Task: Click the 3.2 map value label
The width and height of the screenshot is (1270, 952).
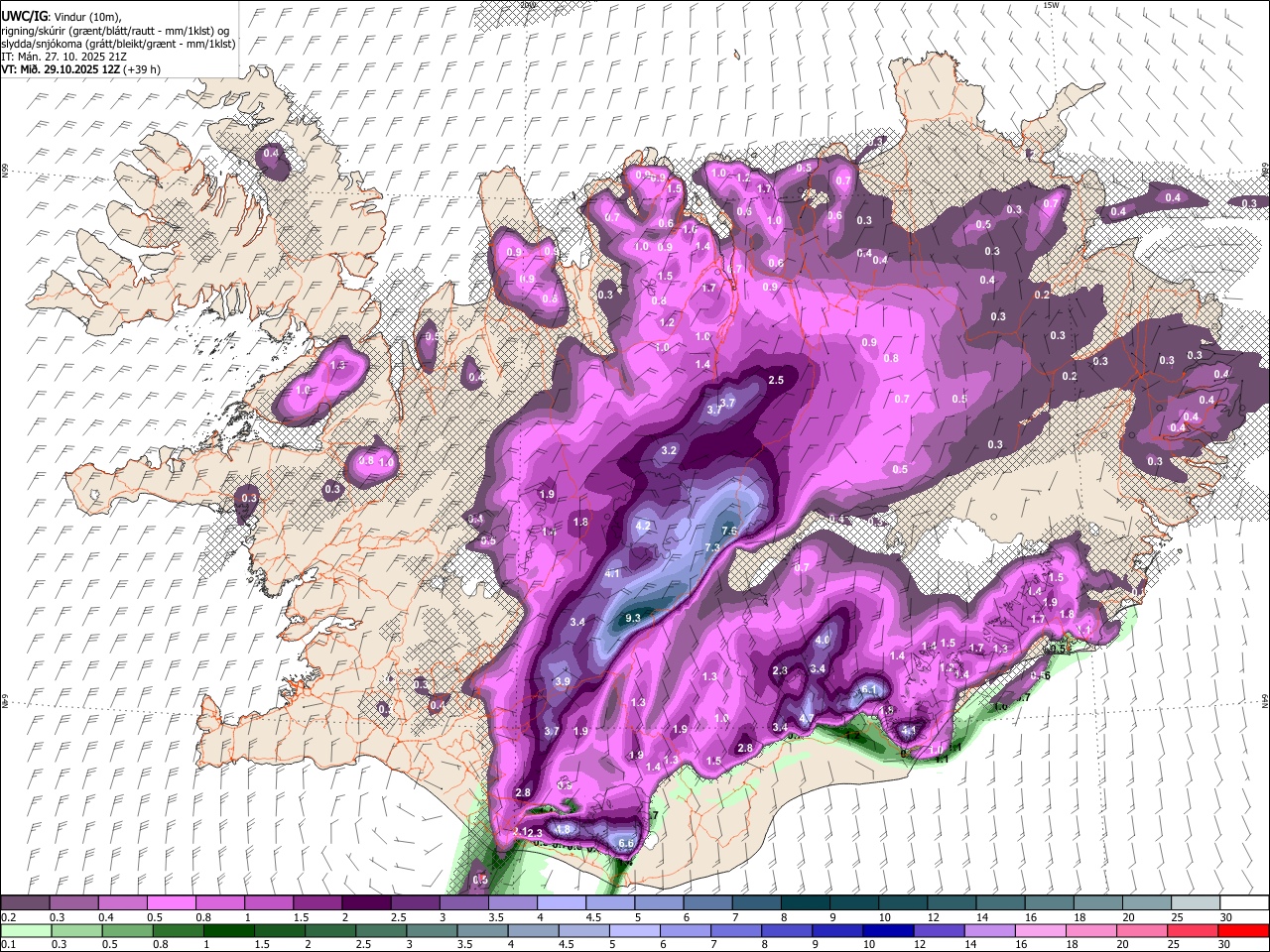Action: click(x=669, y=450)
